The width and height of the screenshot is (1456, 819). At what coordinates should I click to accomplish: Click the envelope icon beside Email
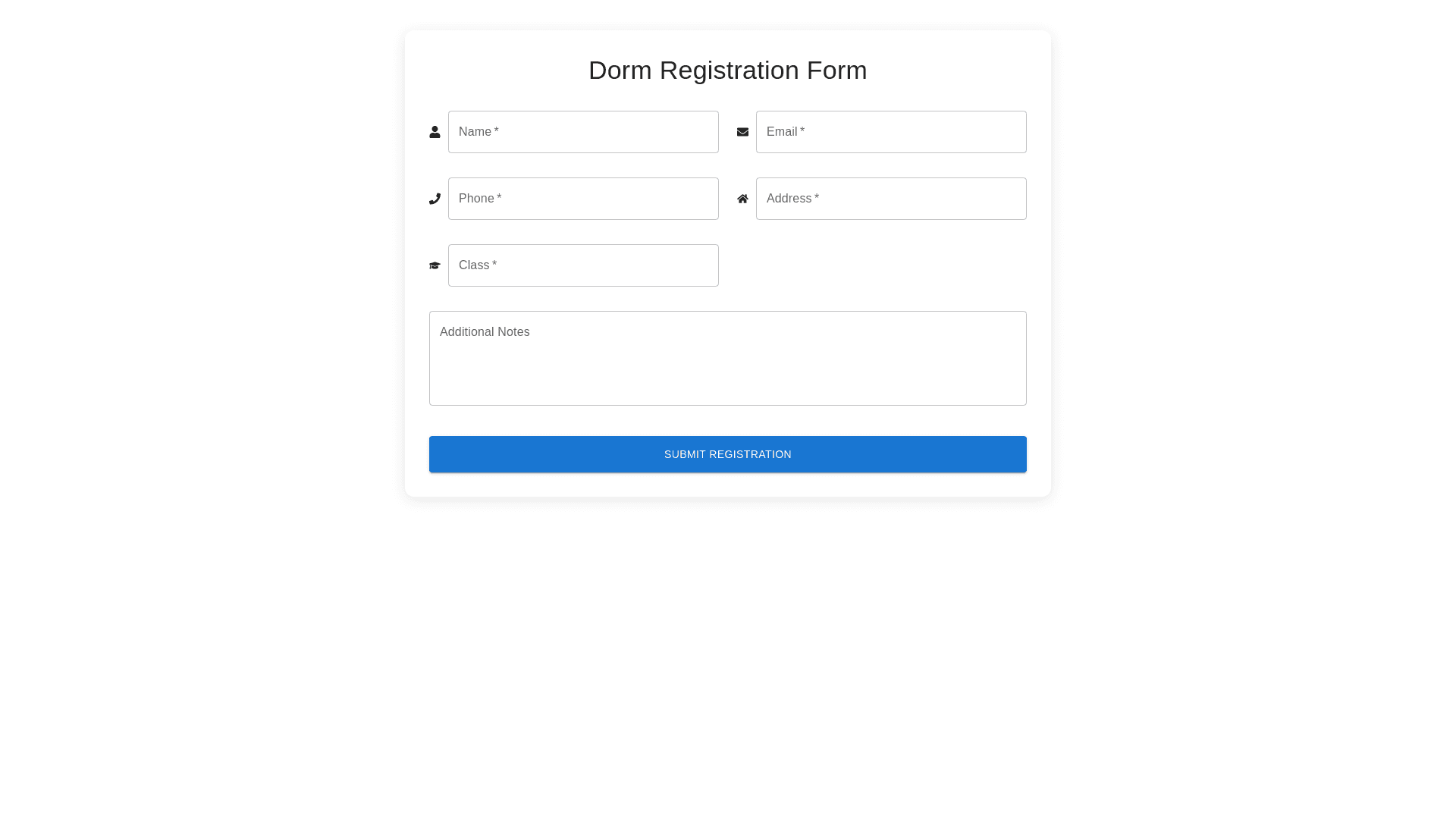(x=742, y=132)
